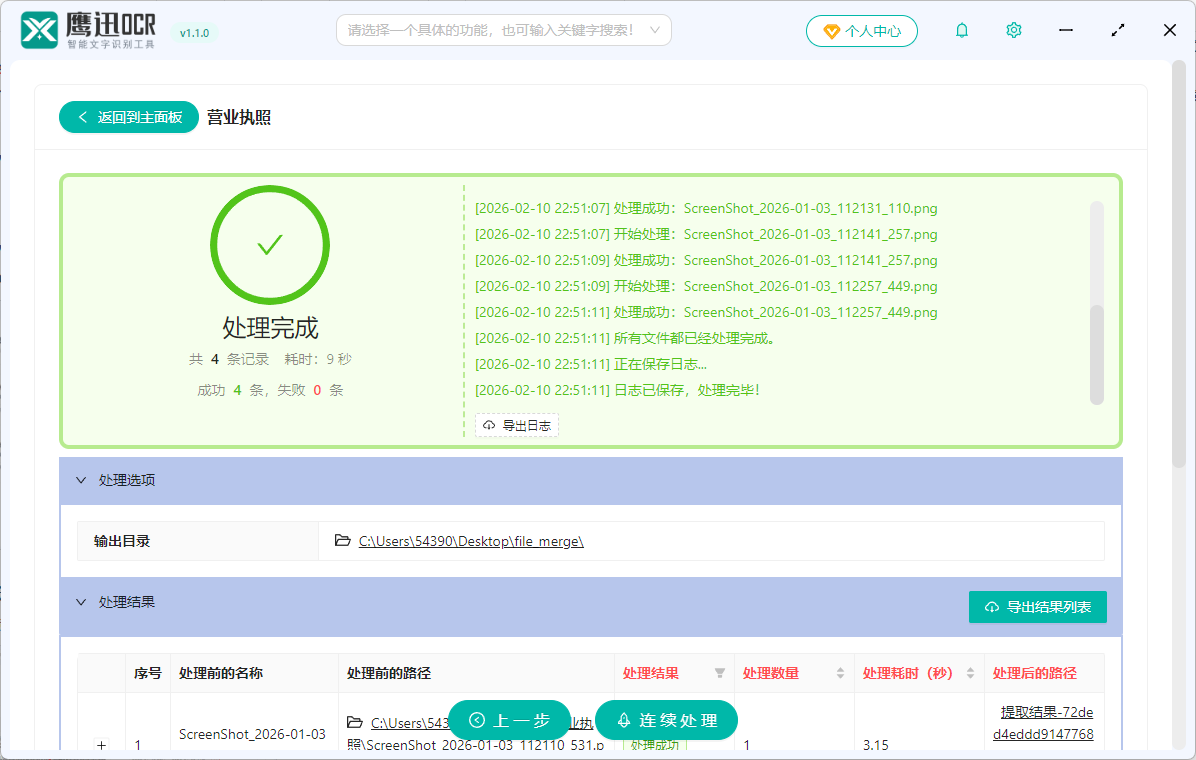Screen dimensions: 1196x760
Task: Open the 个人中心 menu
Action: click(862, 30)
